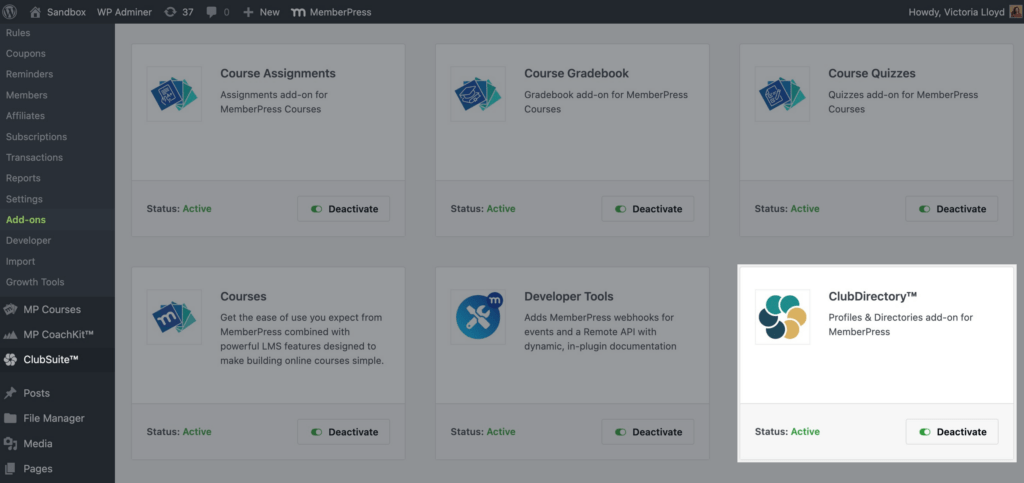Open Transactions in sidebar
Screen dimensions: 1024x483
pyautogui.click(x=35, y=157)
